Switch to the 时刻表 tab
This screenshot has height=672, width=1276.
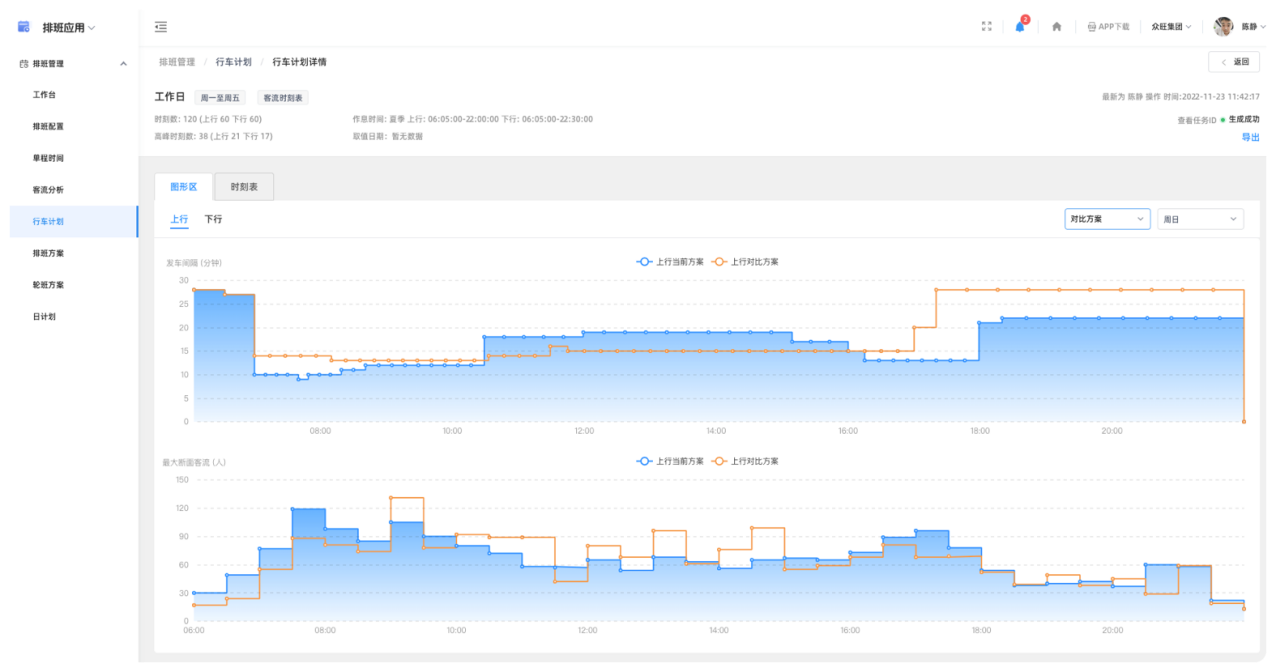coord(244,187)
